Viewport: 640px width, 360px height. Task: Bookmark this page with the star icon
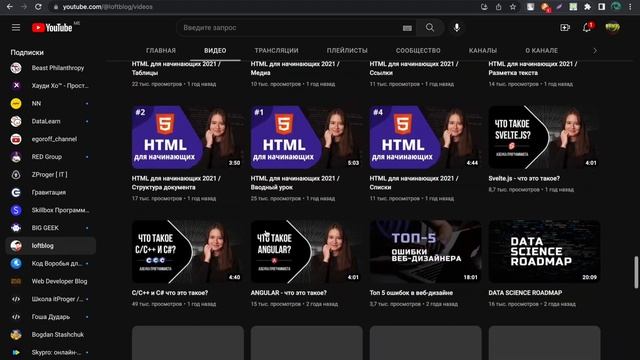click(513, 7)
